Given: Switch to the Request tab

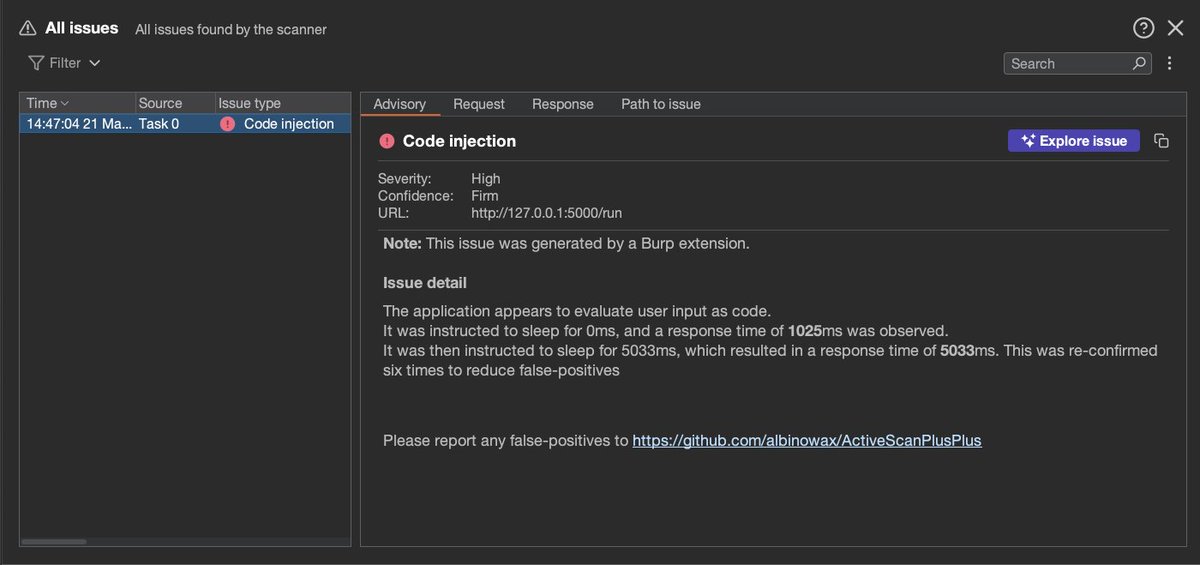Looking at the screenshot, I should pyautogui.click(x=479, y=104).
